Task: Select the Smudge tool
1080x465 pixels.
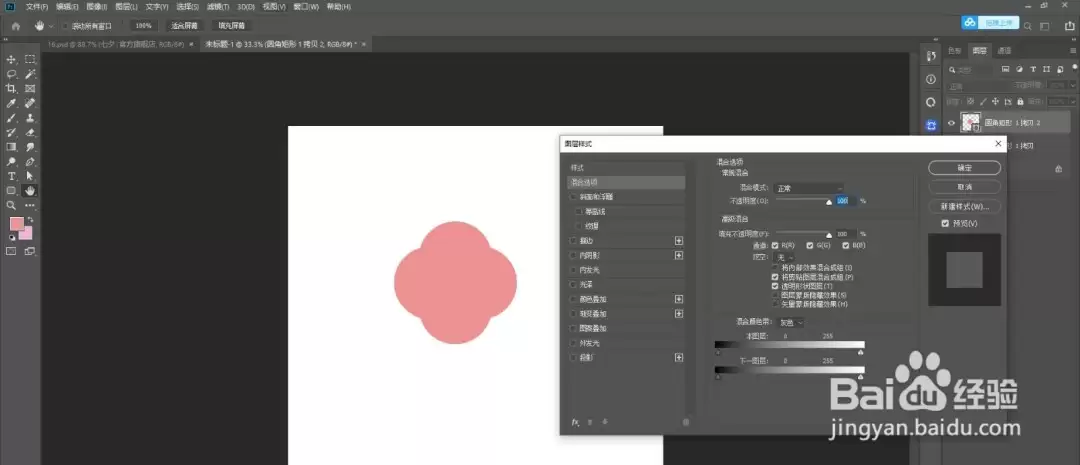Action: click(x=30, y=147)
